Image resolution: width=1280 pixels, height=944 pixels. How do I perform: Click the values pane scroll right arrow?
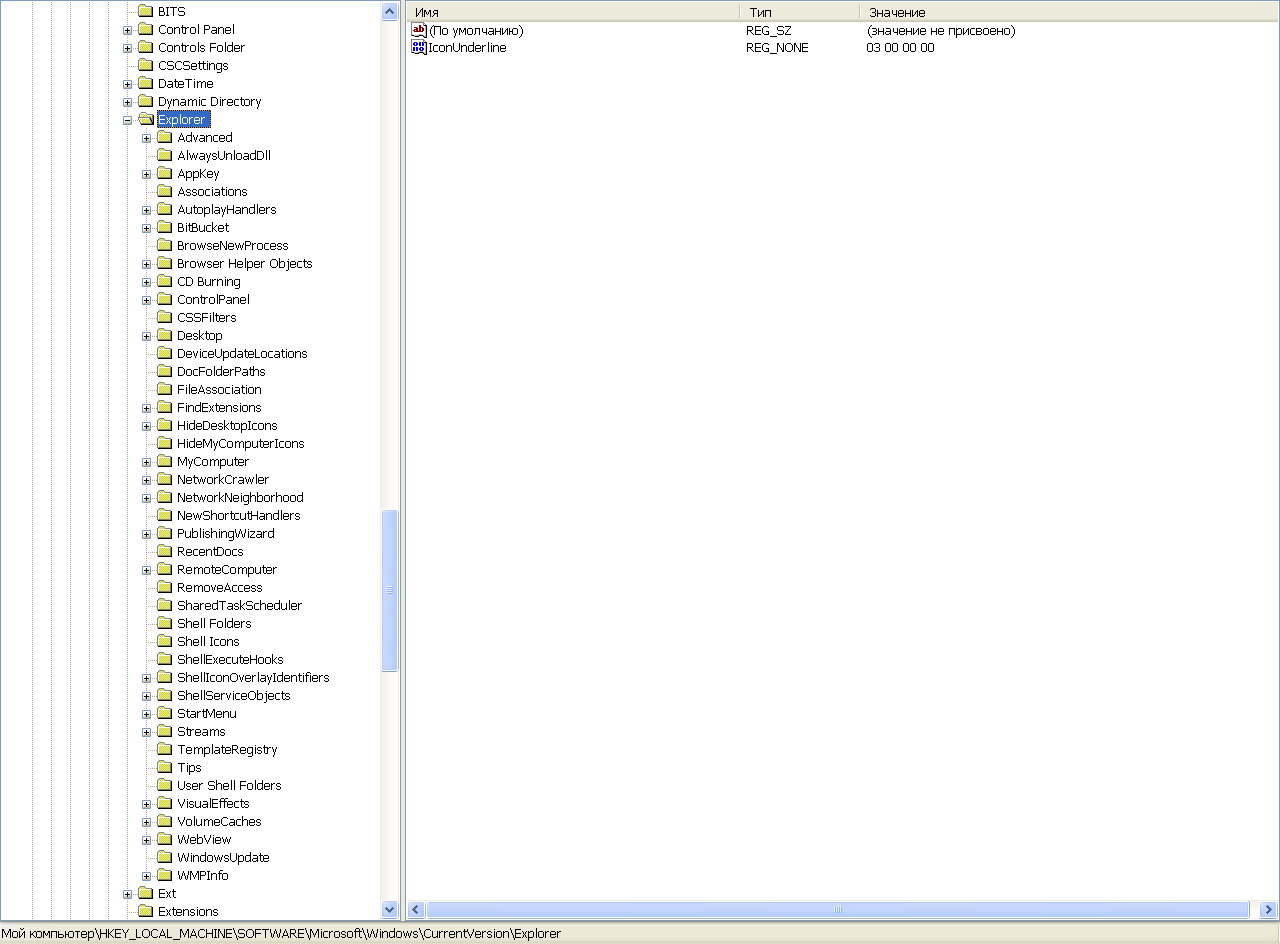pos(1269,910)
